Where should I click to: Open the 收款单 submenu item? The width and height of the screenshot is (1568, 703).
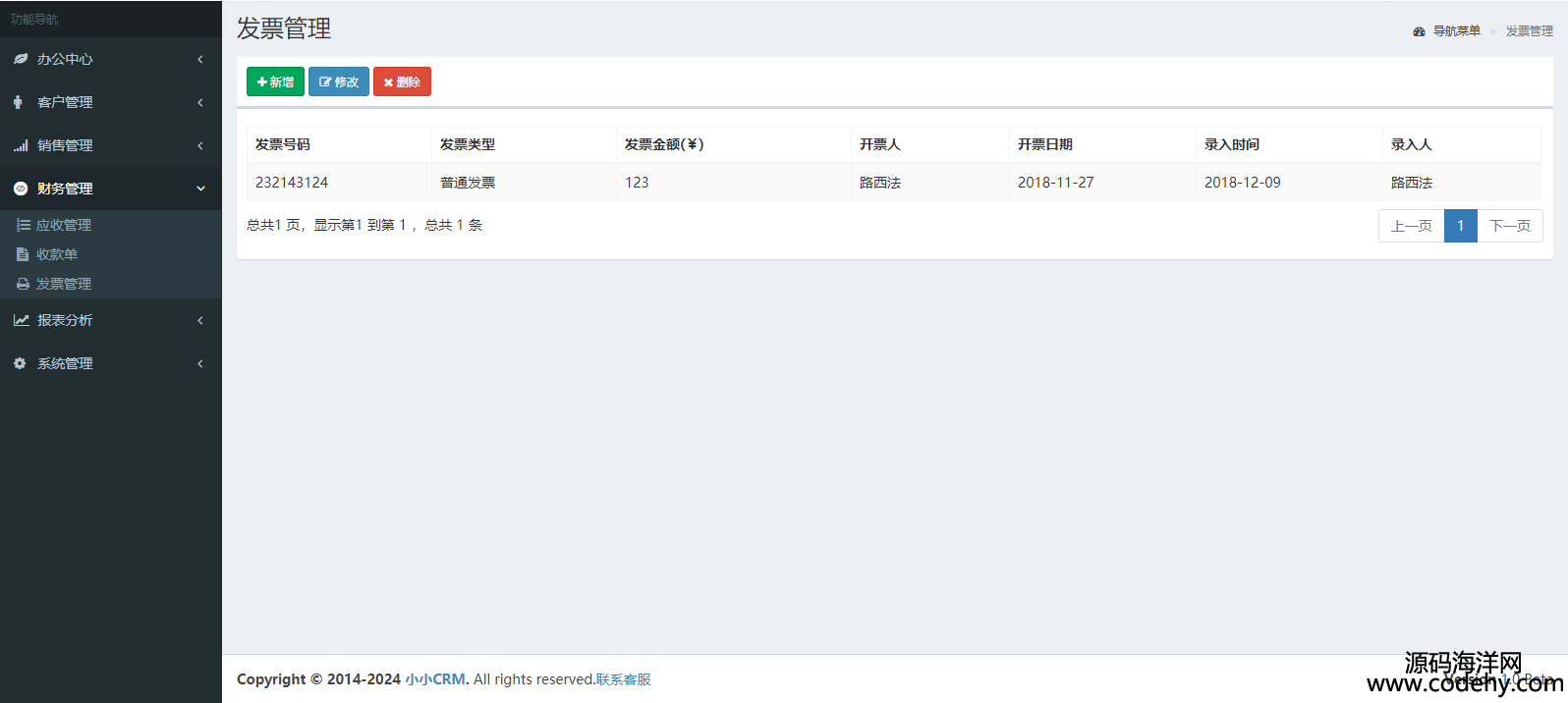pyautogui.click(x=57, y=254)
